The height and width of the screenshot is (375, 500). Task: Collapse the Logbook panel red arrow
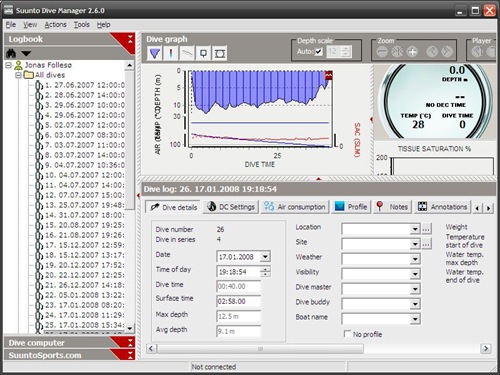click(130, 39)
